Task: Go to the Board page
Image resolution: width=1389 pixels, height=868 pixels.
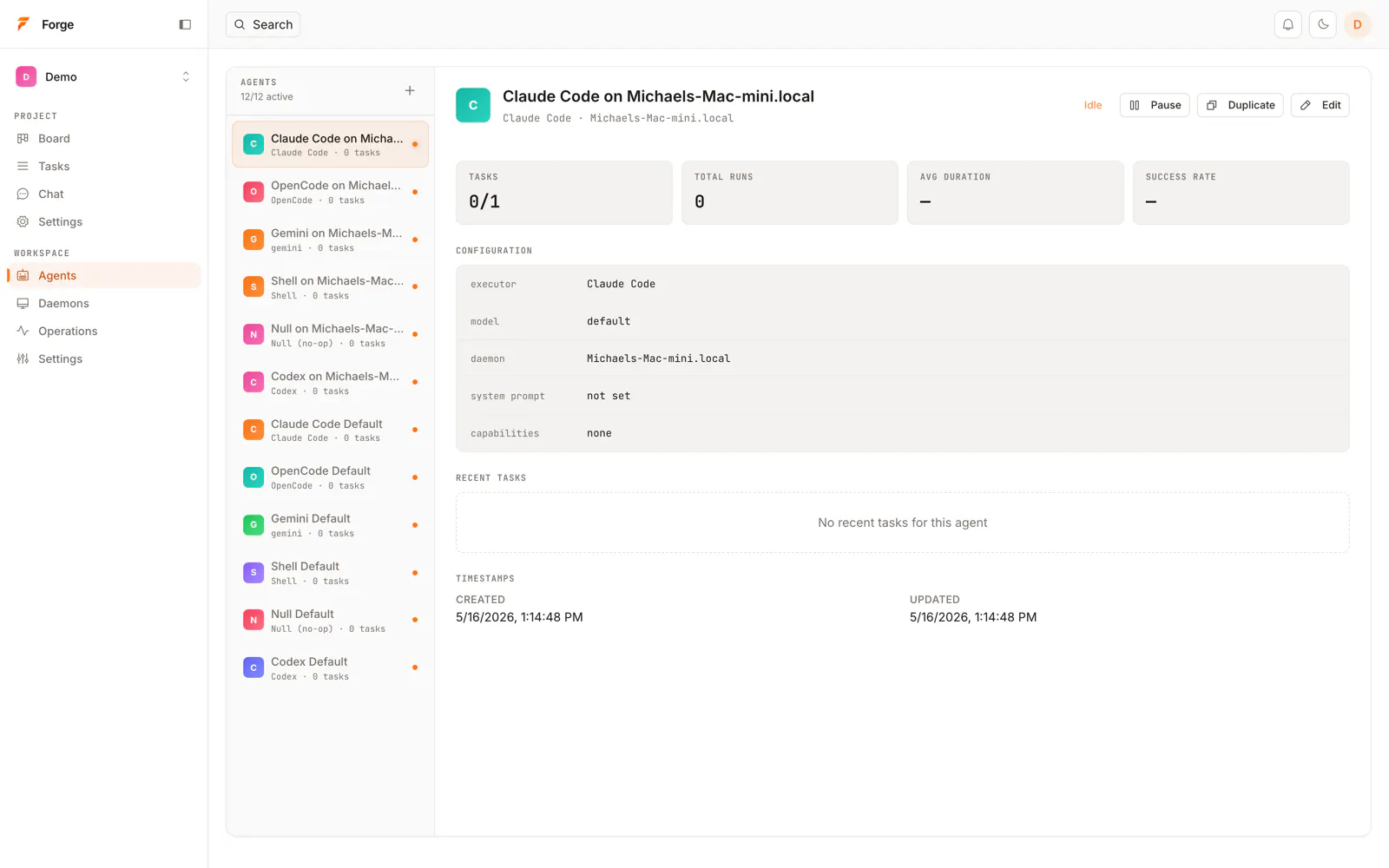Action: coord(104,138)
